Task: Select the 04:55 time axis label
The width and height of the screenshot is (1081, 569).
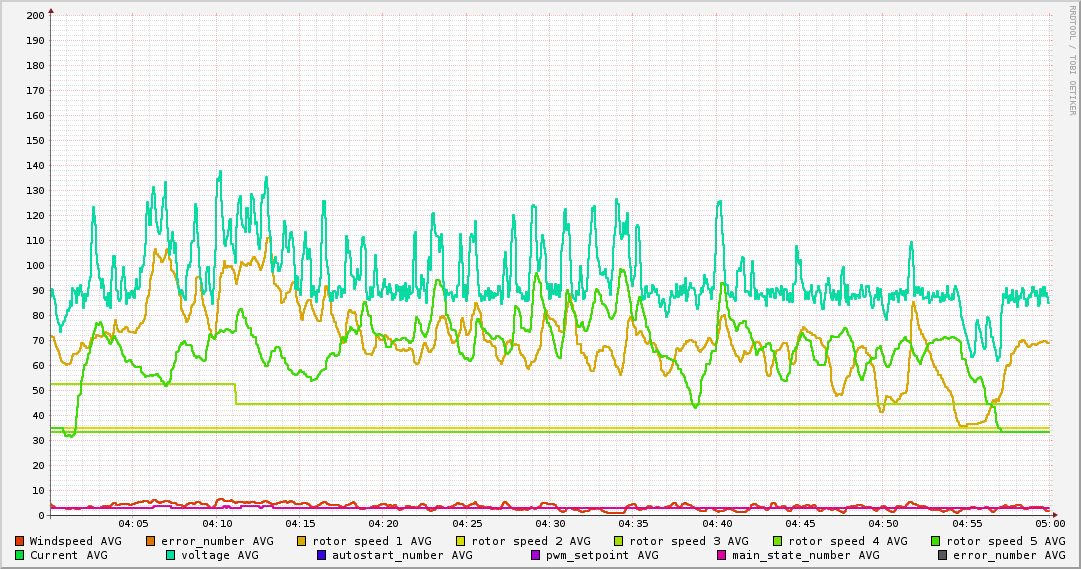Action: (x=968, y=524)
